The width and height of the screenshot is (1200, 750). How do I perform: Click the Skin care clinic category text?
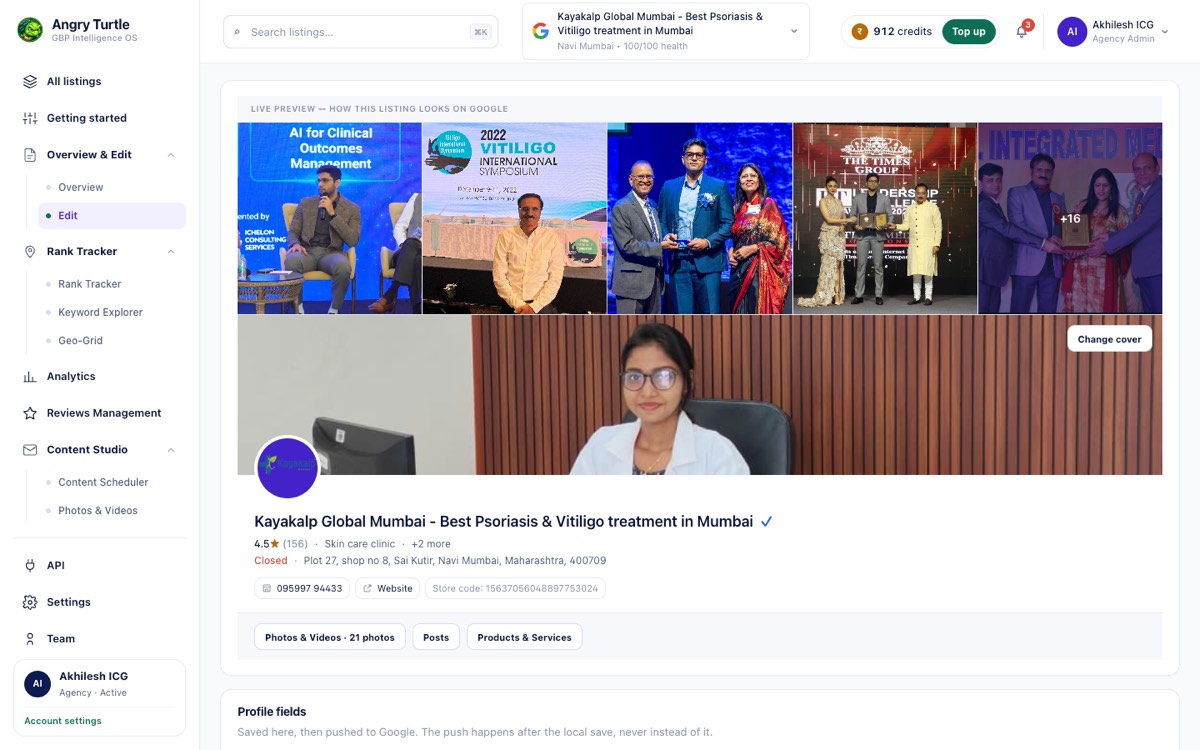[360, 544]
